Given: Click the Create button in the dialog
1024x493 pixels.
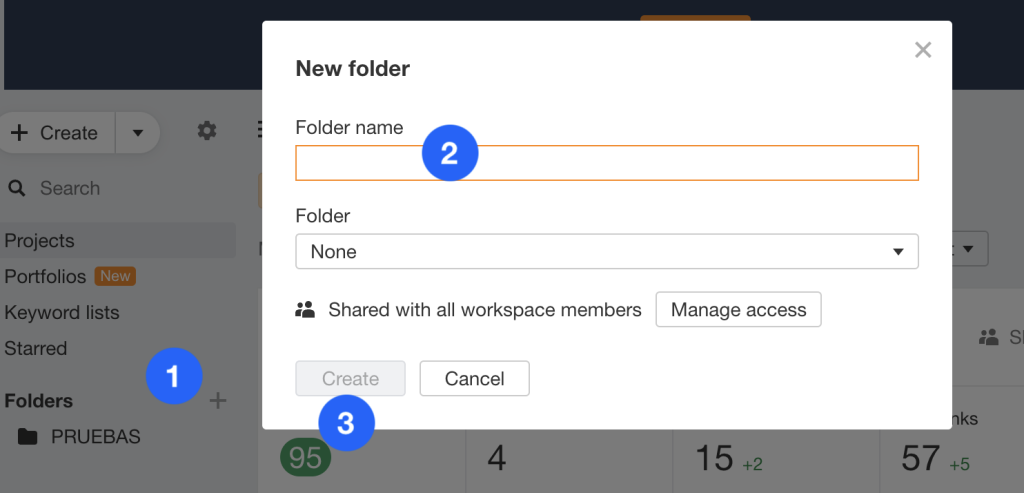Looking at the screenshot, I should (x=350, y=379).
